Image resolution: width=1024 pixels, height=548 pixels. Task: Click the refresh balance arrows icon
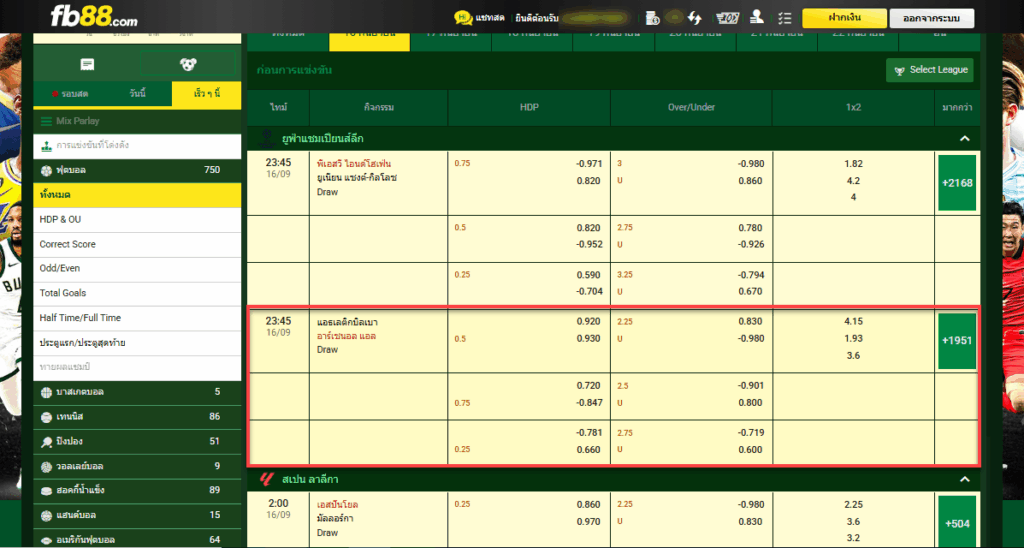pos(694,18)
